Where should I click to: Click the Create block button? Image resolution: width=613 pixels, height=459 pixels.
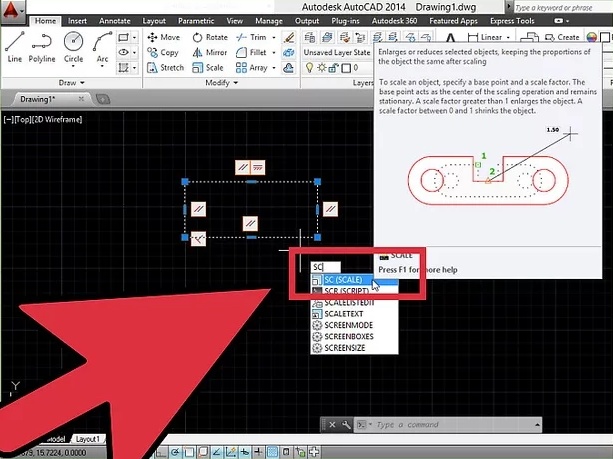coord(562,37)
